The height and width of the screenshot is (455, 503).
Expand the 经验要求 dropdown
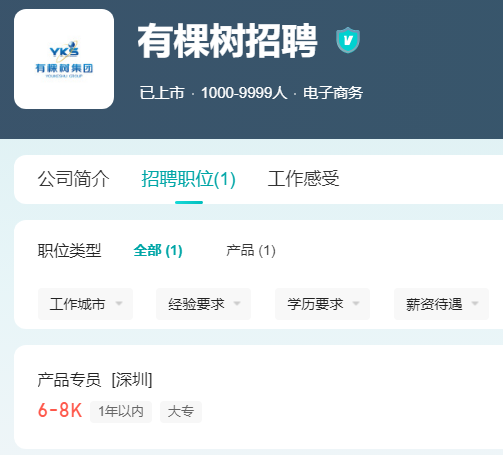pos(203,304)
